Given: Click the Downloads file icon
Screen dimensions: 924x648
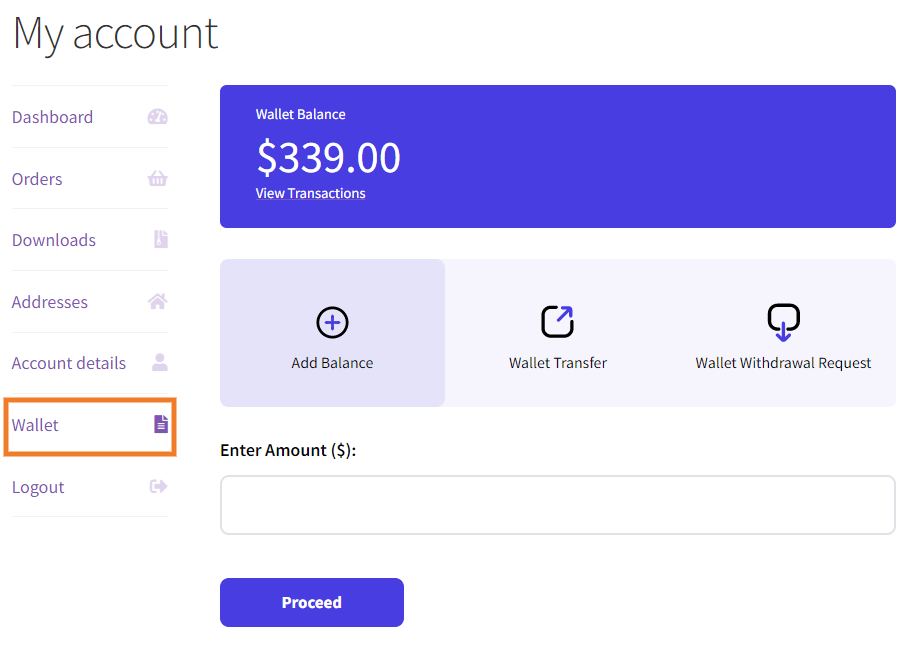Looking at the screenshot, I should [x=160, y=240].
